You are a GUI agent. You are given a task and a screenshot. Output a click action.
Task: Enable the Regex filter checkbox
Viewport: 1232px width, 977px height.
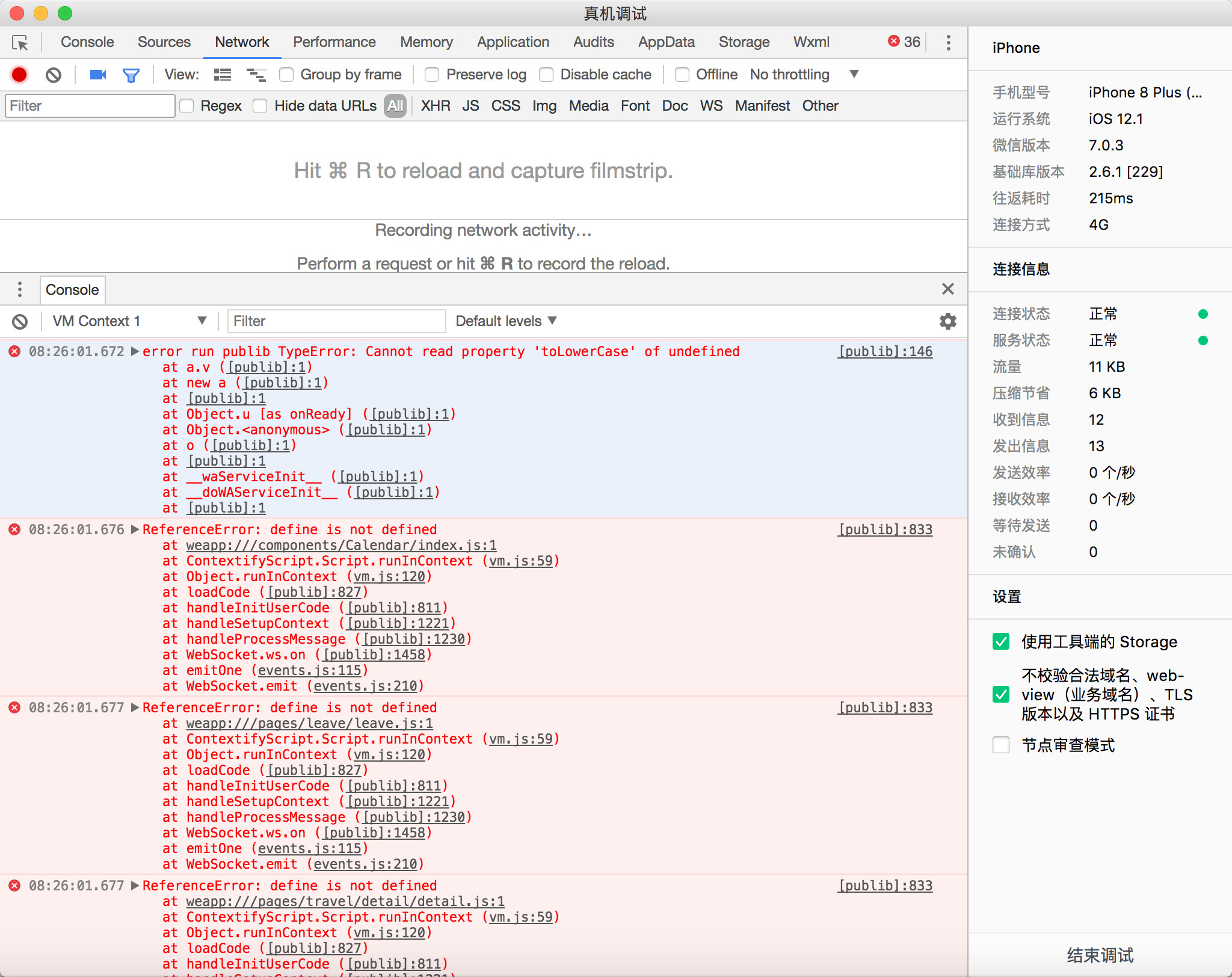pos(186,106)
